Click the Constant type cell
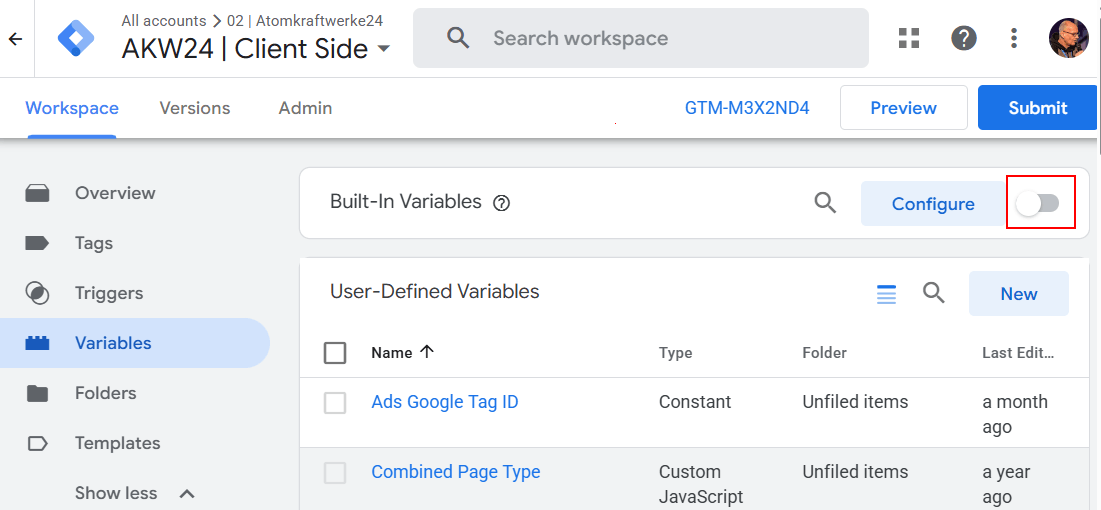Screen dimensions: 1101x510 694,402
